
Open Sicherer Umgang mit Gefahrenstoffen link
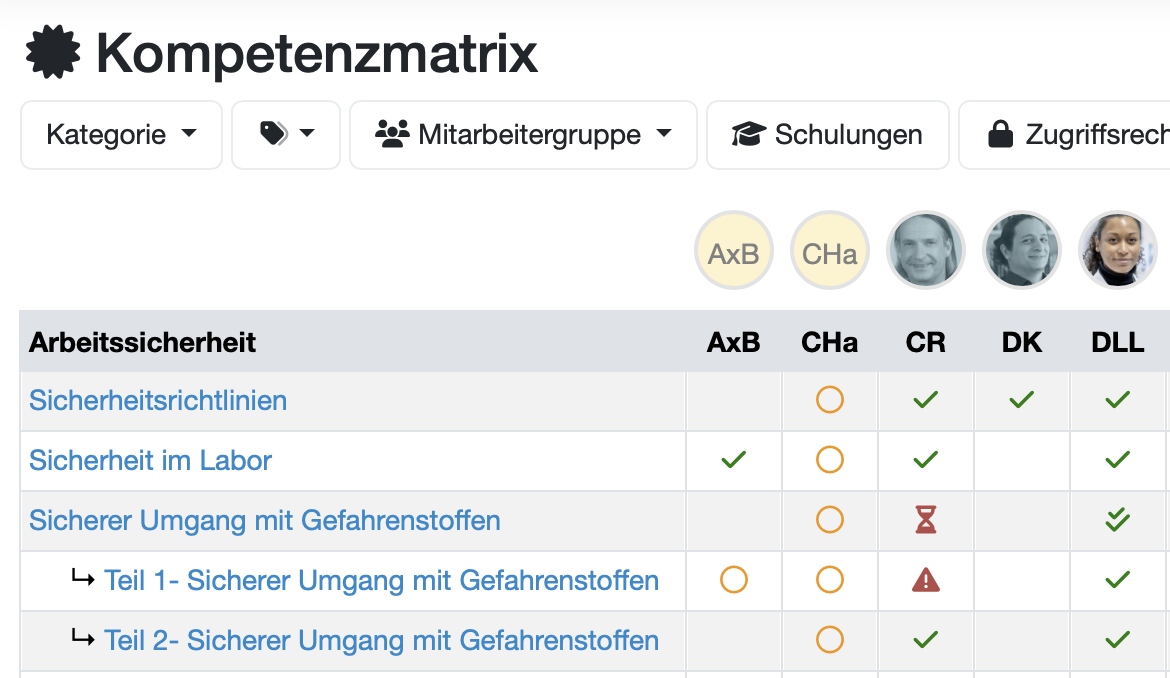[x=265, y=520]
